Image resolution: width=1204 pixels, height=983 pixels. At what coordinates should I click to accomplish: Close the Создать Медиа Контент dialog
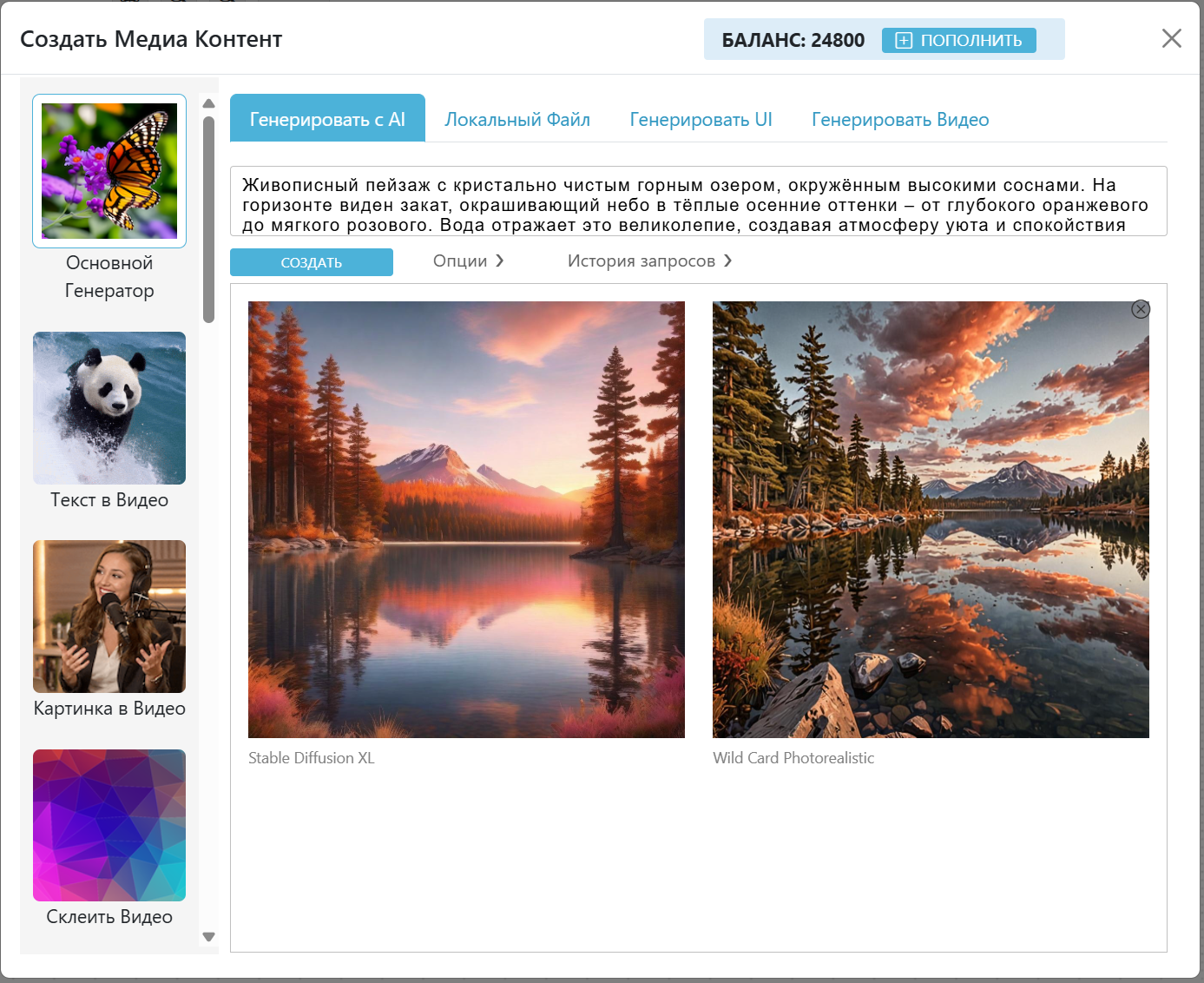[1171, 38]
